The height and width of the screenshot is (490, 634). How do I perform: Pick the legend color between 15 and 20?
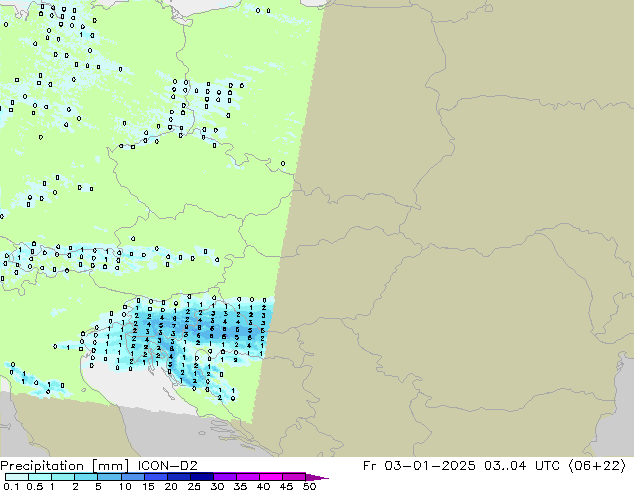pos(155,477)
